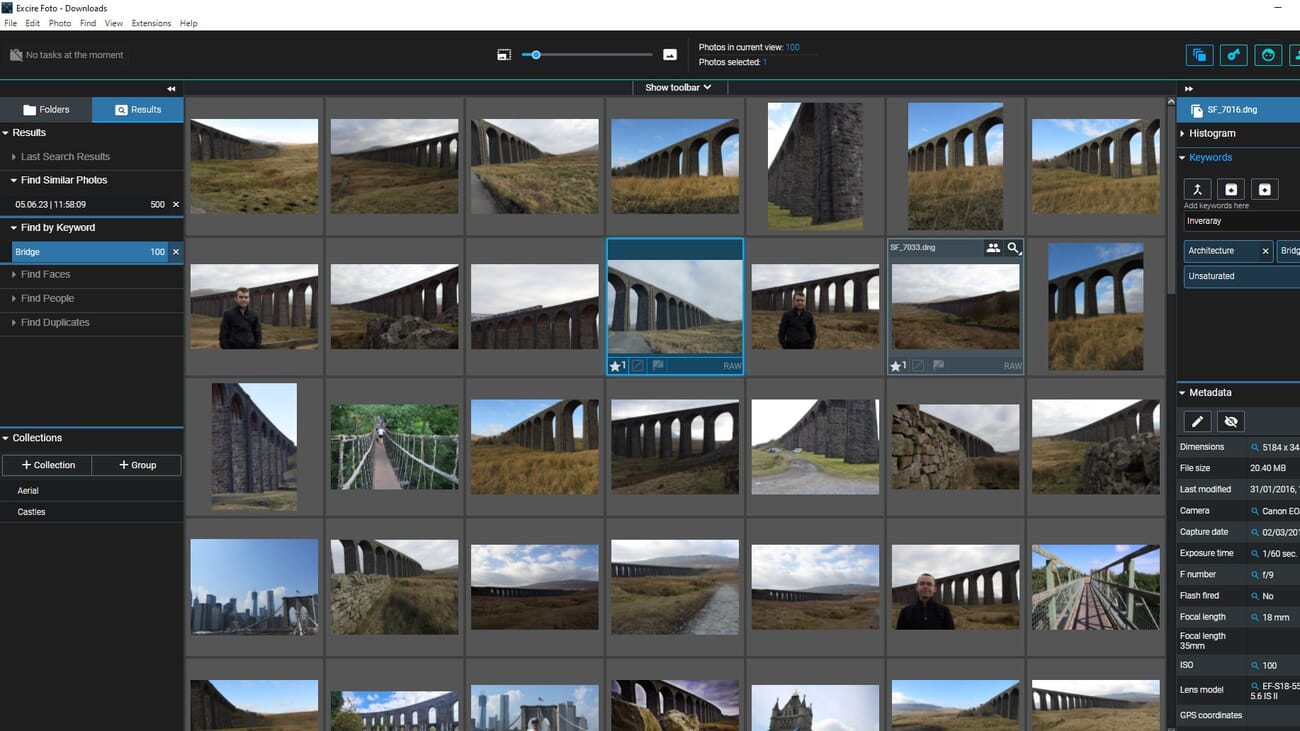Expand the Find Faces section
Image resolution: width=1300 pixels, height=731 pixels.
pos(46,274)
